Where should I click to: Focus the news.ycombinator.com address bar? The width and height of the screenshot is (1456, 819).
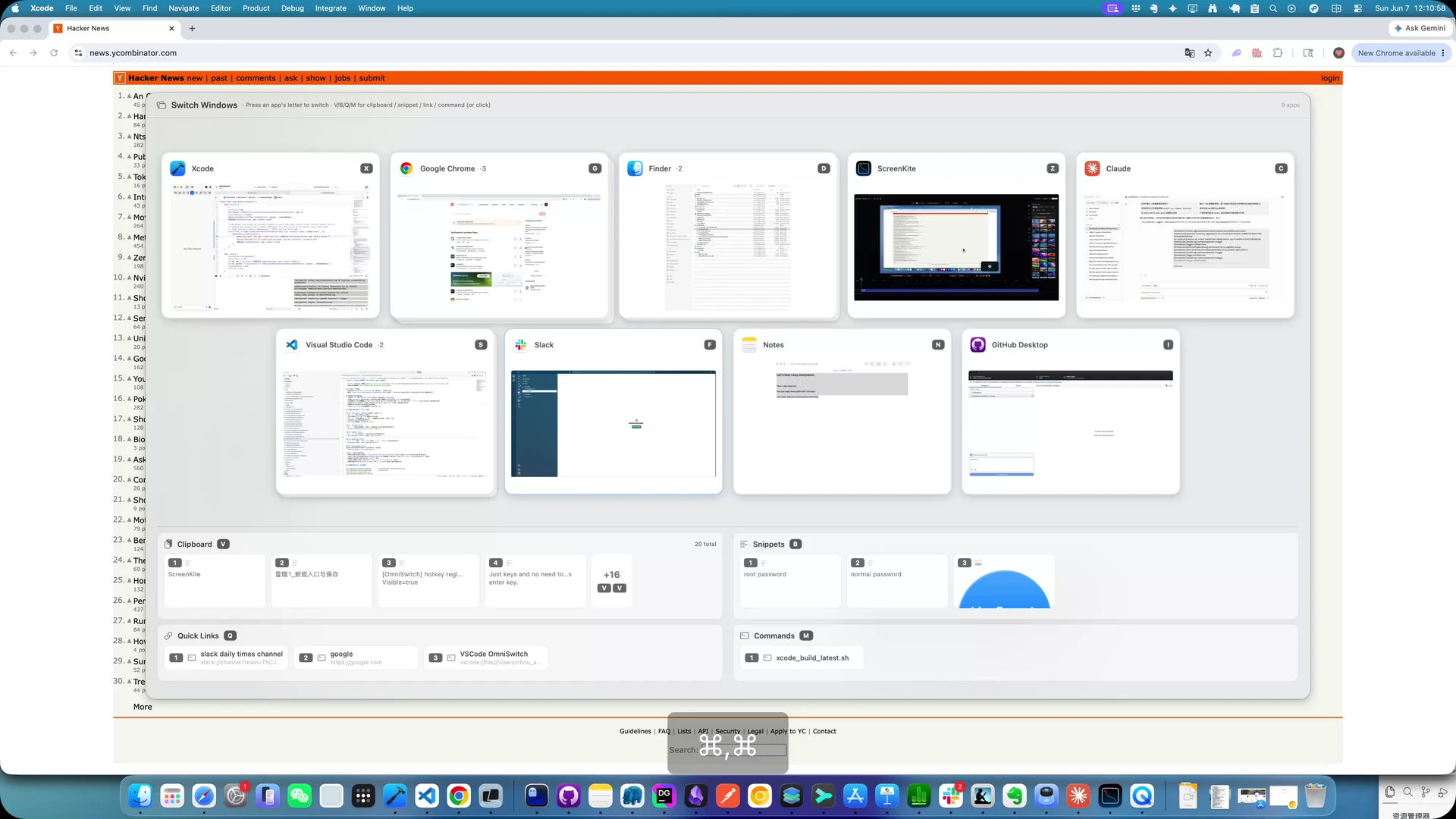click(x=629, y=52)
